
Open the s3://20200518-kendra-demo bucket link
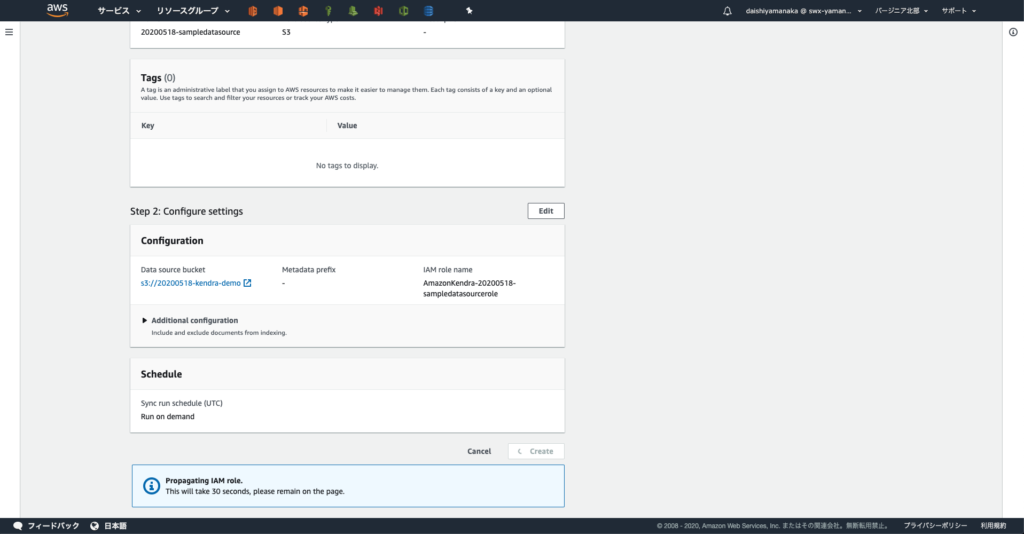191,283
